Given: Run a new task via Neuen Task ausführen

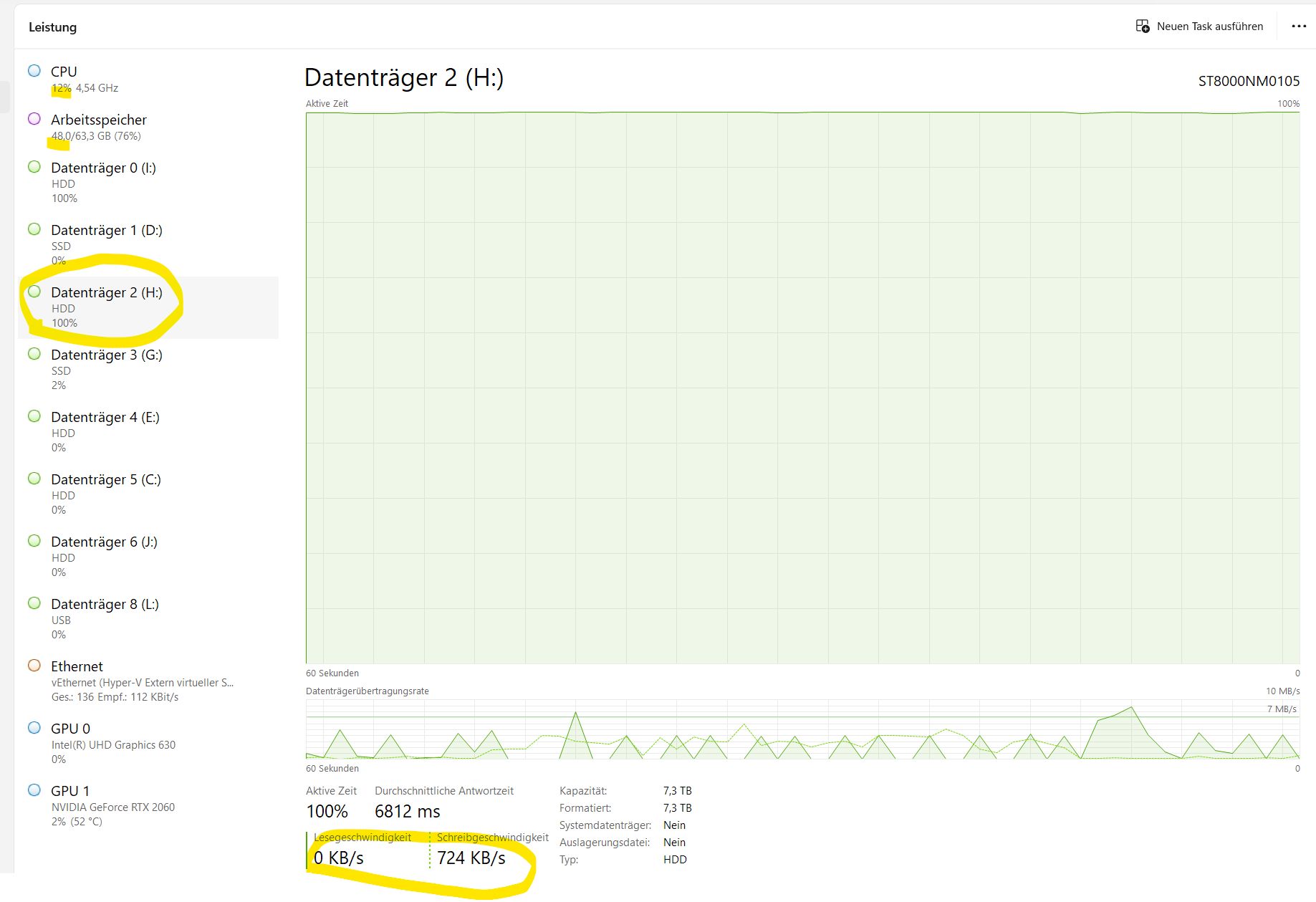Looking at the screenshot, I should point(1199,27).
